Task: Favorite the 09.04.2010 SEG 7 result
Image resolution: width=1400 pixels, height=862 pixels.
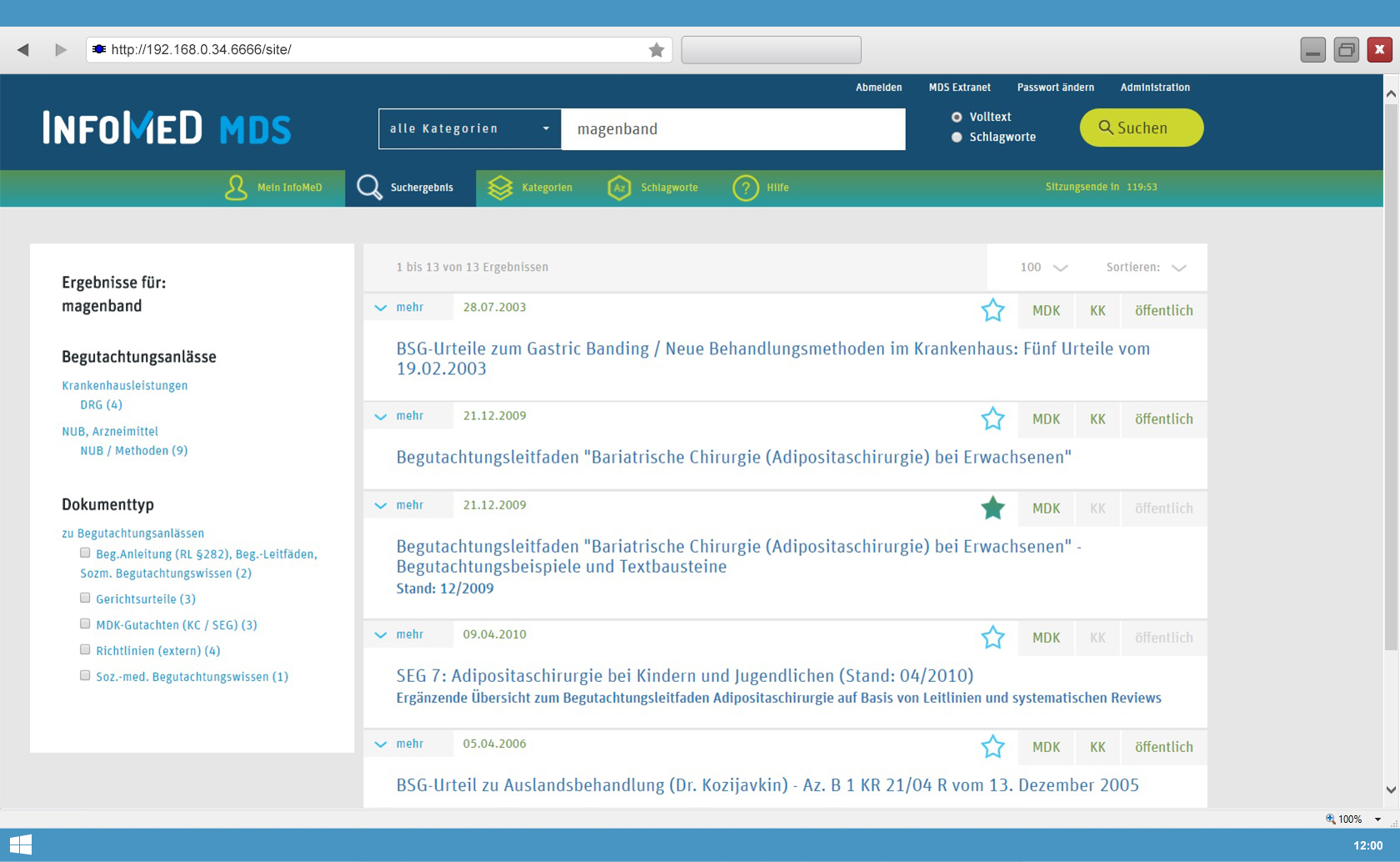Action: coord(992,637)
